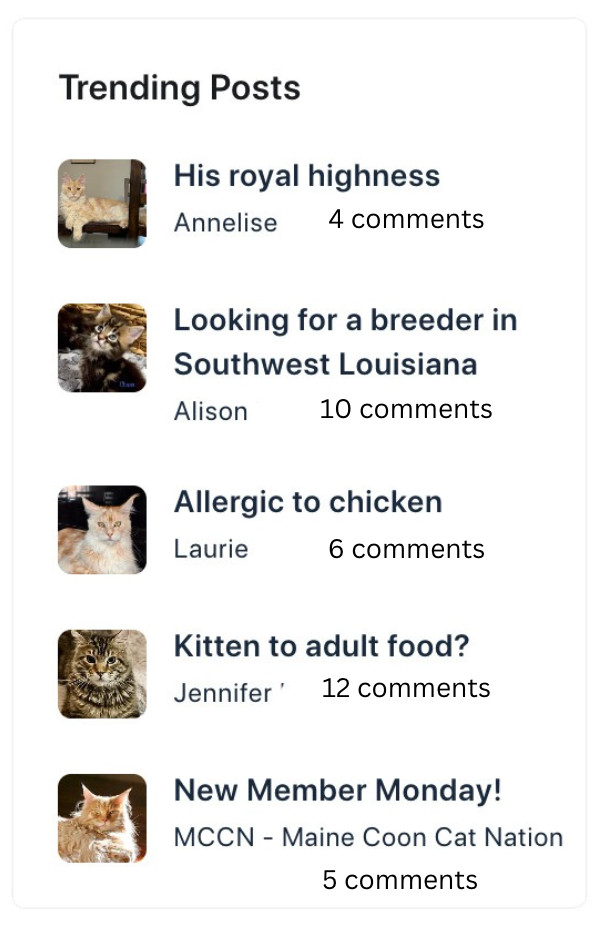Click the orange cat thumbnail for royal highness
Screen dimensions: 600x926
pyautogui.click(x=102, y=203)
